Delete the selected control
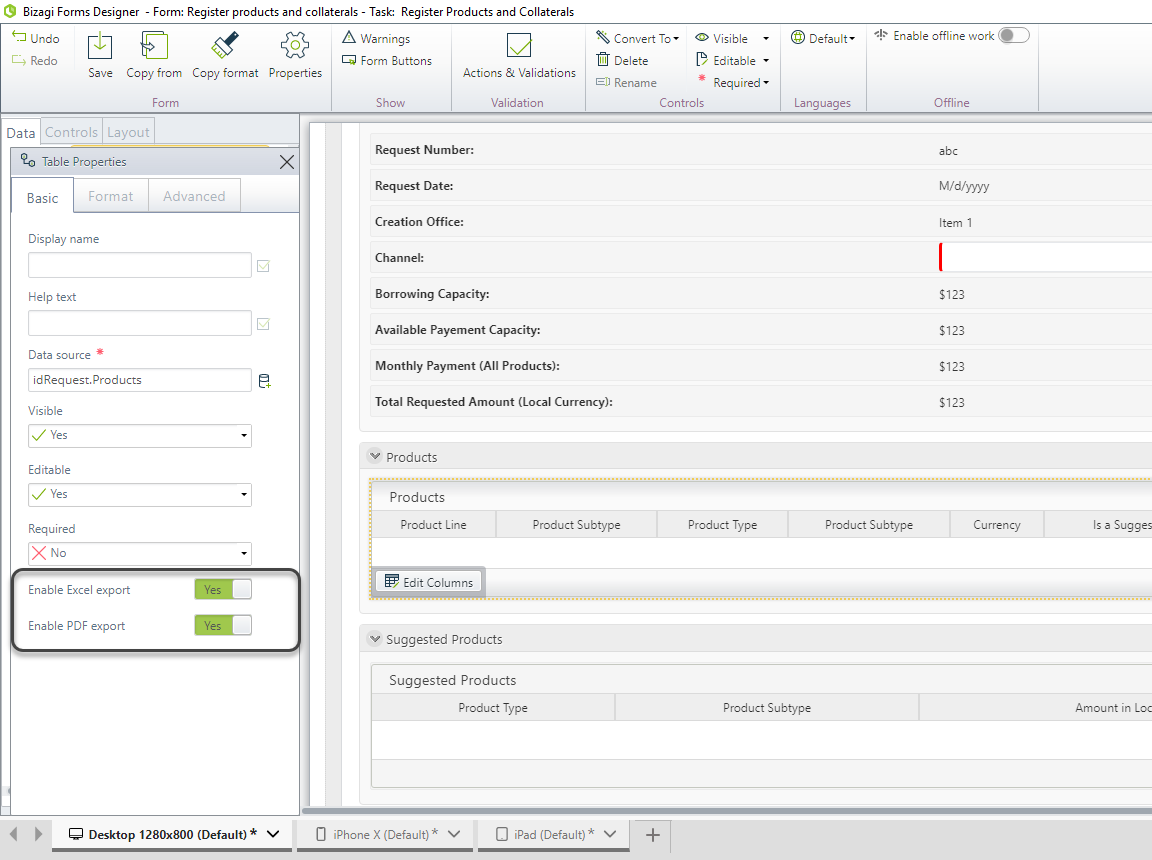Screen dimensions: 1152x860 click(x=622, y=60)
